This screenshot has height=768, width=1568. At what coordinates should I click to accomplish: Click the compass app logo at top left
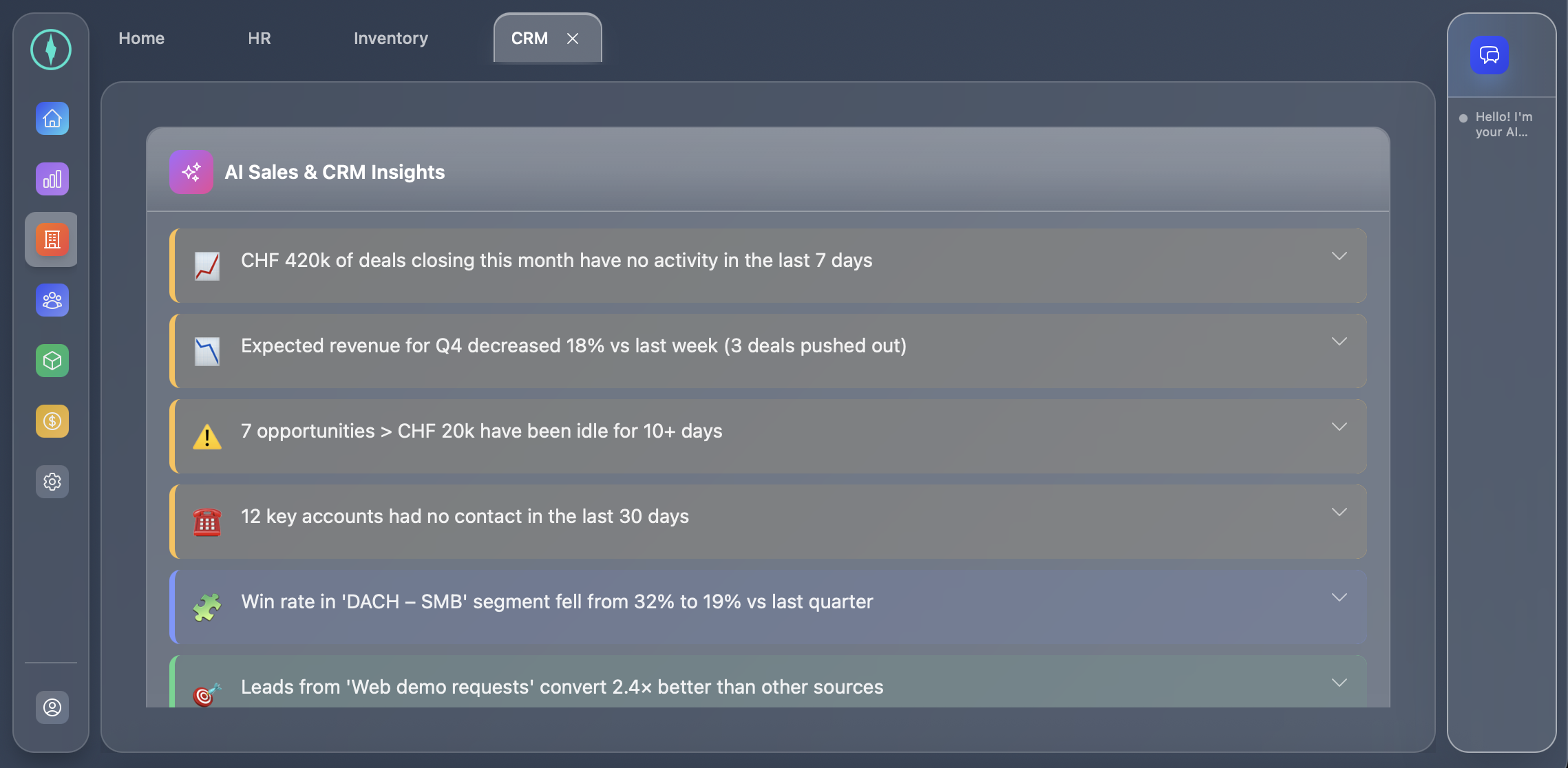tap(50, 50)
